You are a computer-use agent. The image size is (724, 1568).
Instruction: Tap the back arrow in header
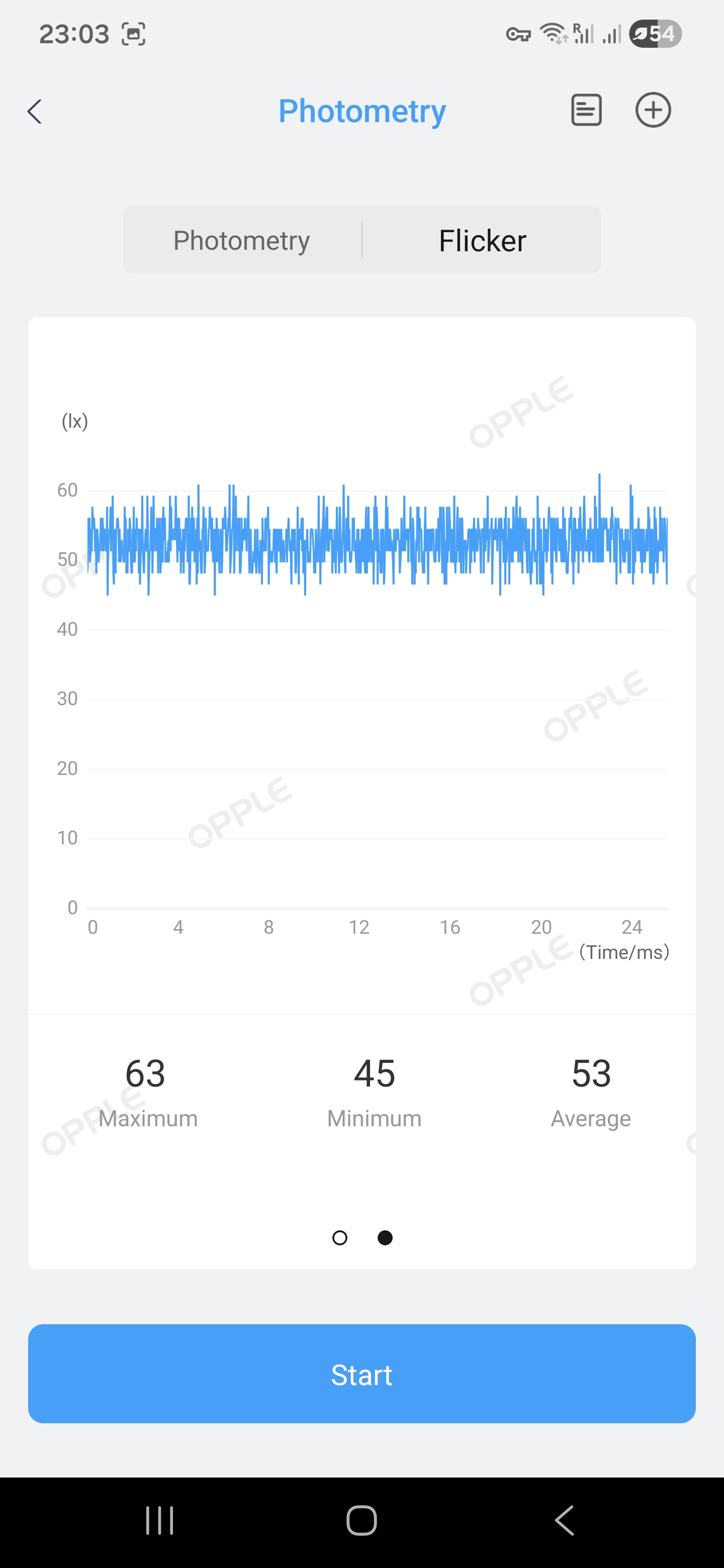pos(35,112)
